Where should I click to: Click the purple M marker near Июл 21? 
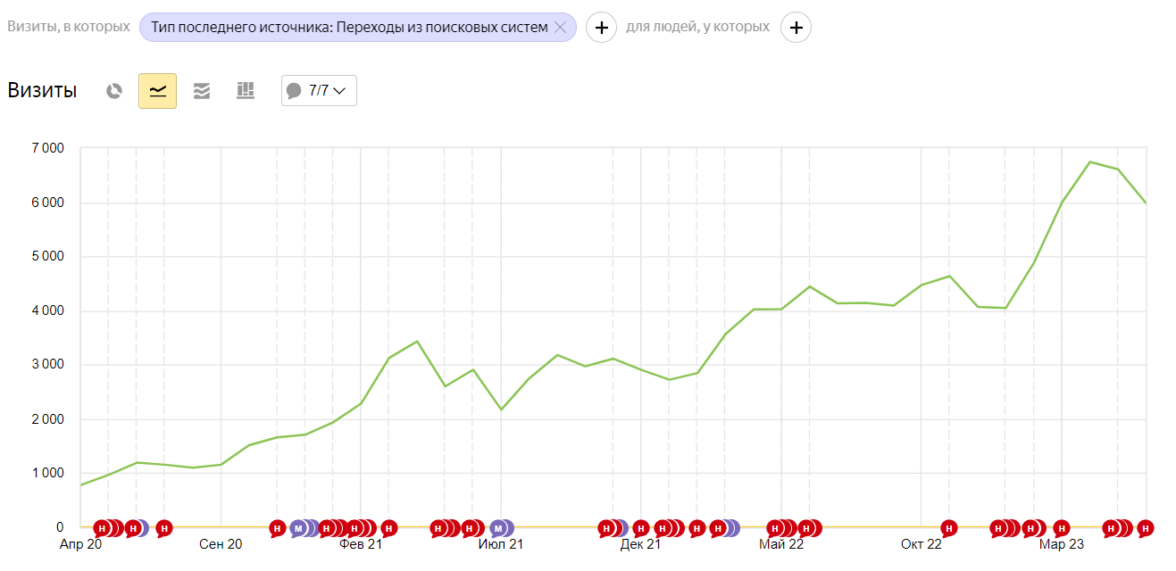click(498, 528)
